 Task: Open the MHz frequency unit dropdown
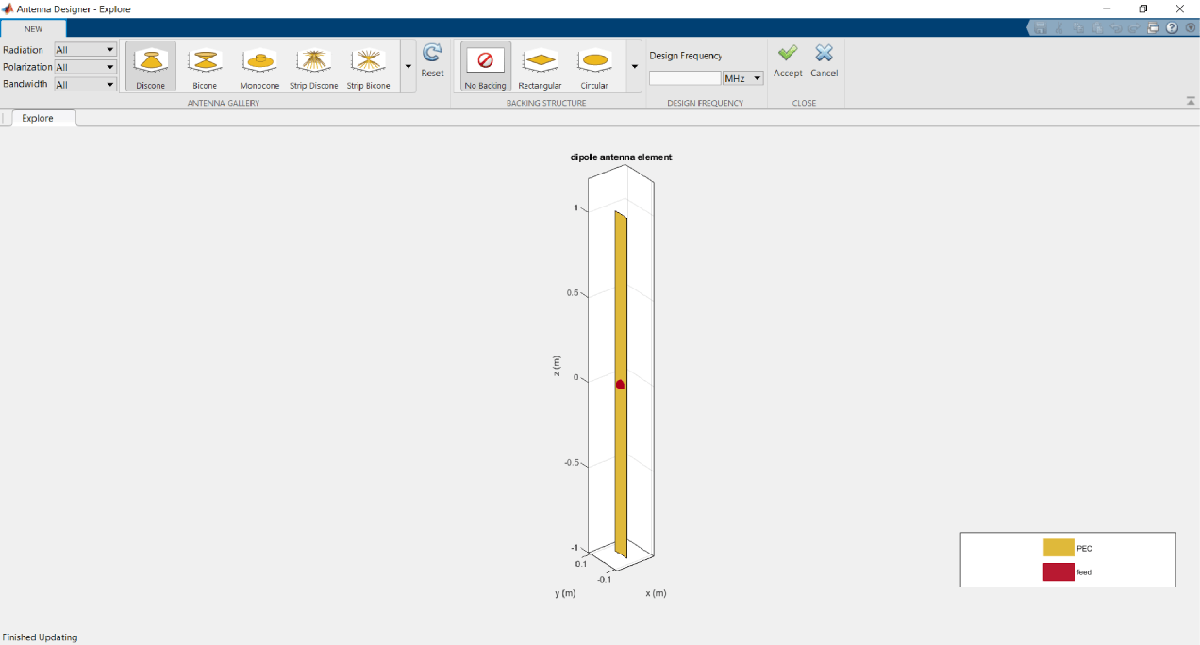pos(743,78)
